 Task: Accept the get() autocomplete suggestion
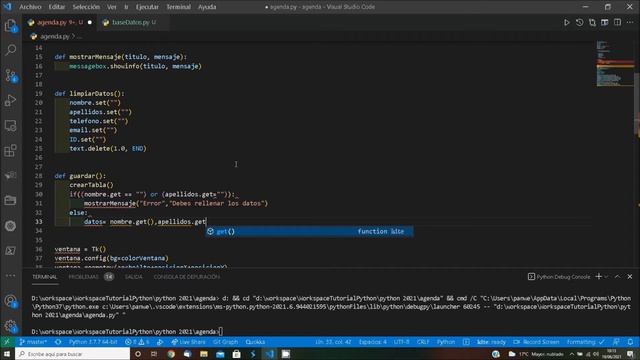click(309, 231)
